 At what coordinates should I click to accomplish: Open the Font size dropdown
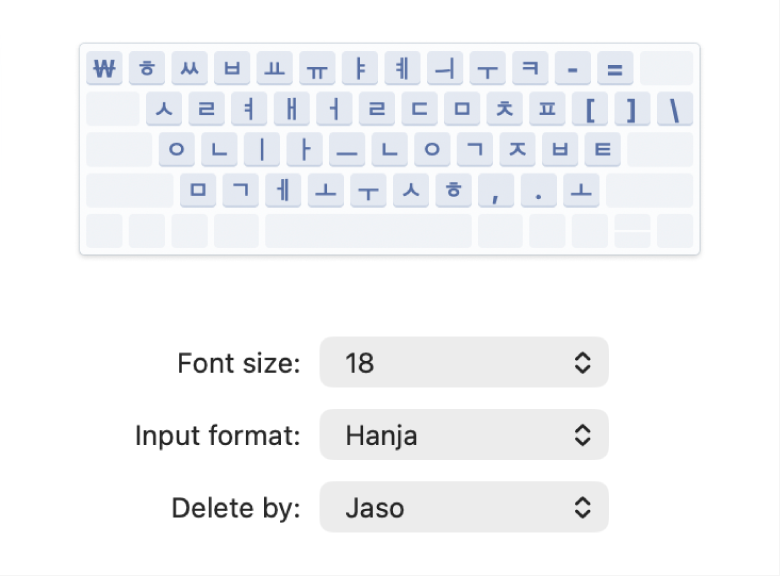coord(464,362)
